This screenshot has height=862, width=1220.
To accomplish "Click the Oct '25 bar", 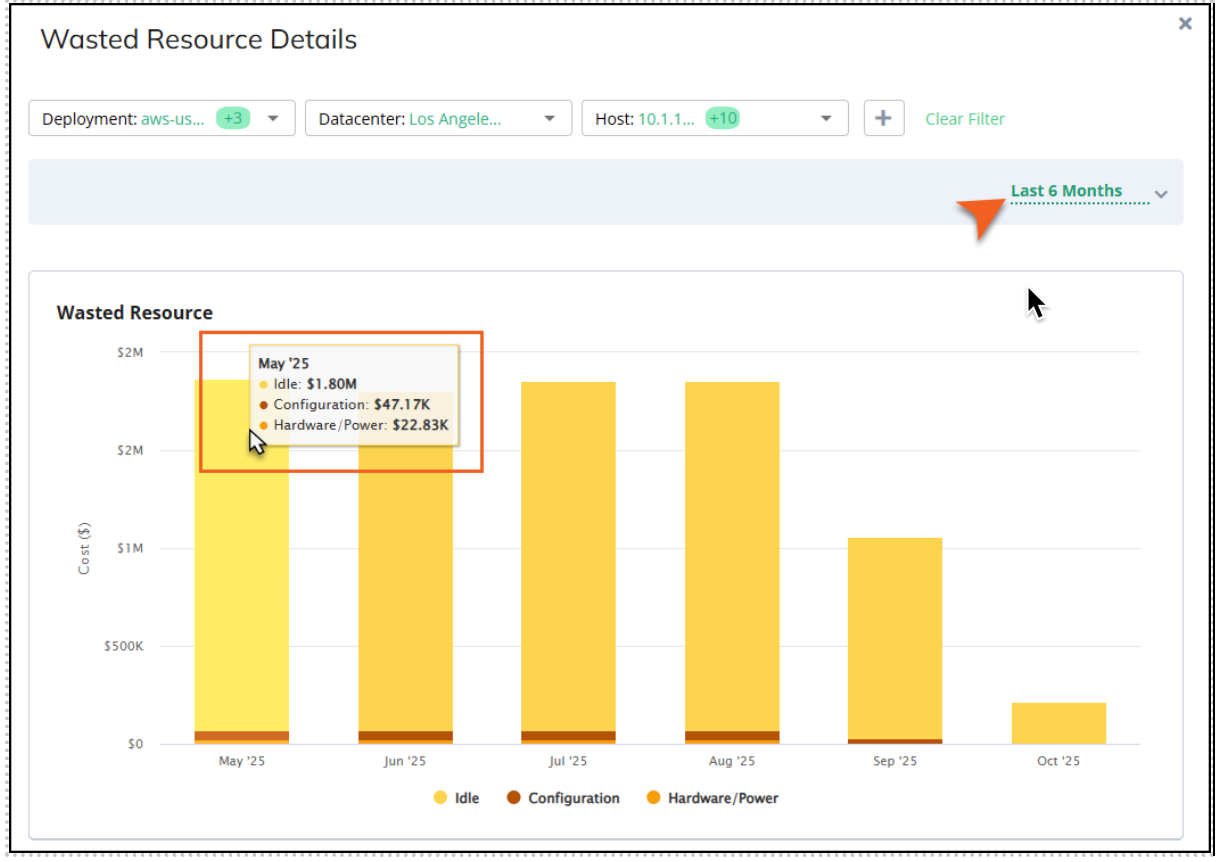I will coord(1058,723).
